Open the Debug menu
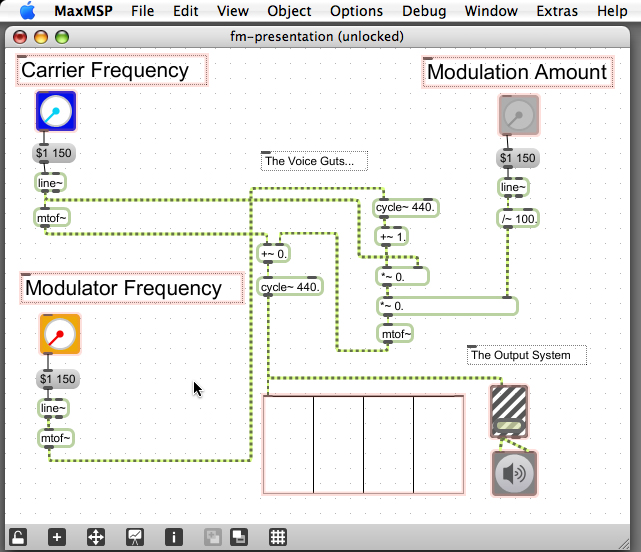Viewport: 641px width, 552px height. pyautogui.click(x=424, y=11)
